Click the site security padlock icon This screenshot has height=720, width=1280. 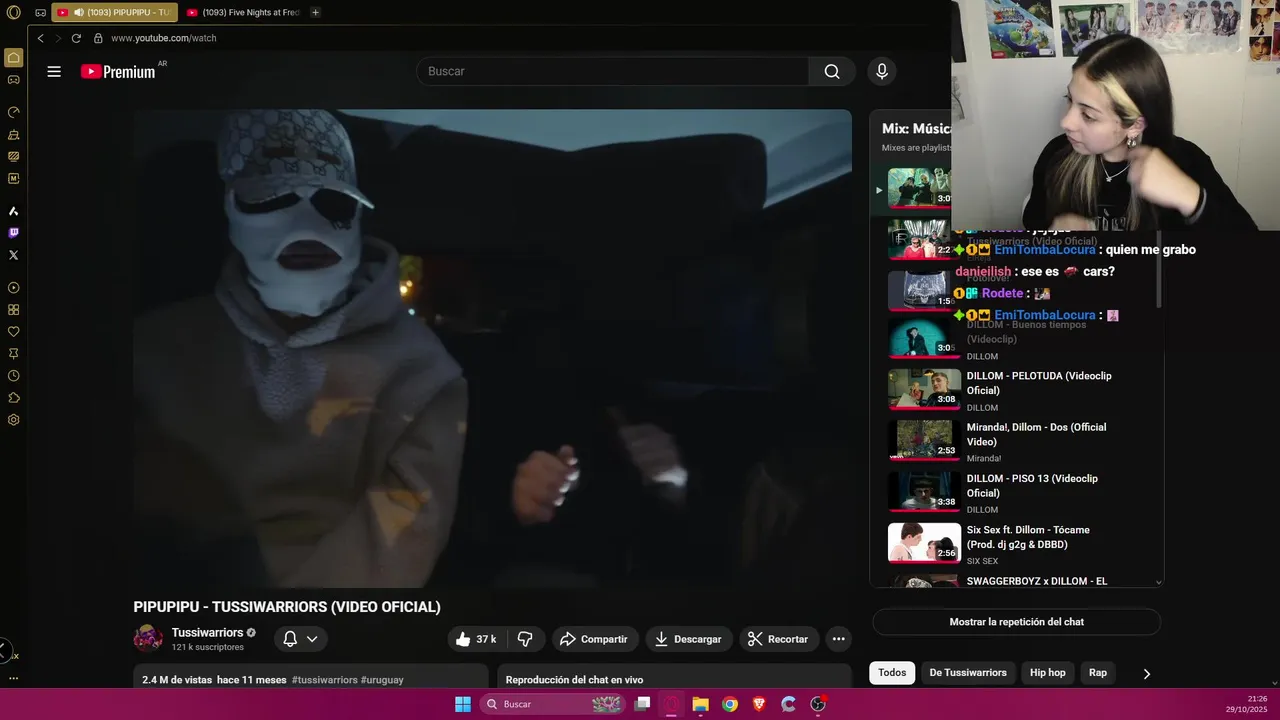click(98, 38)
